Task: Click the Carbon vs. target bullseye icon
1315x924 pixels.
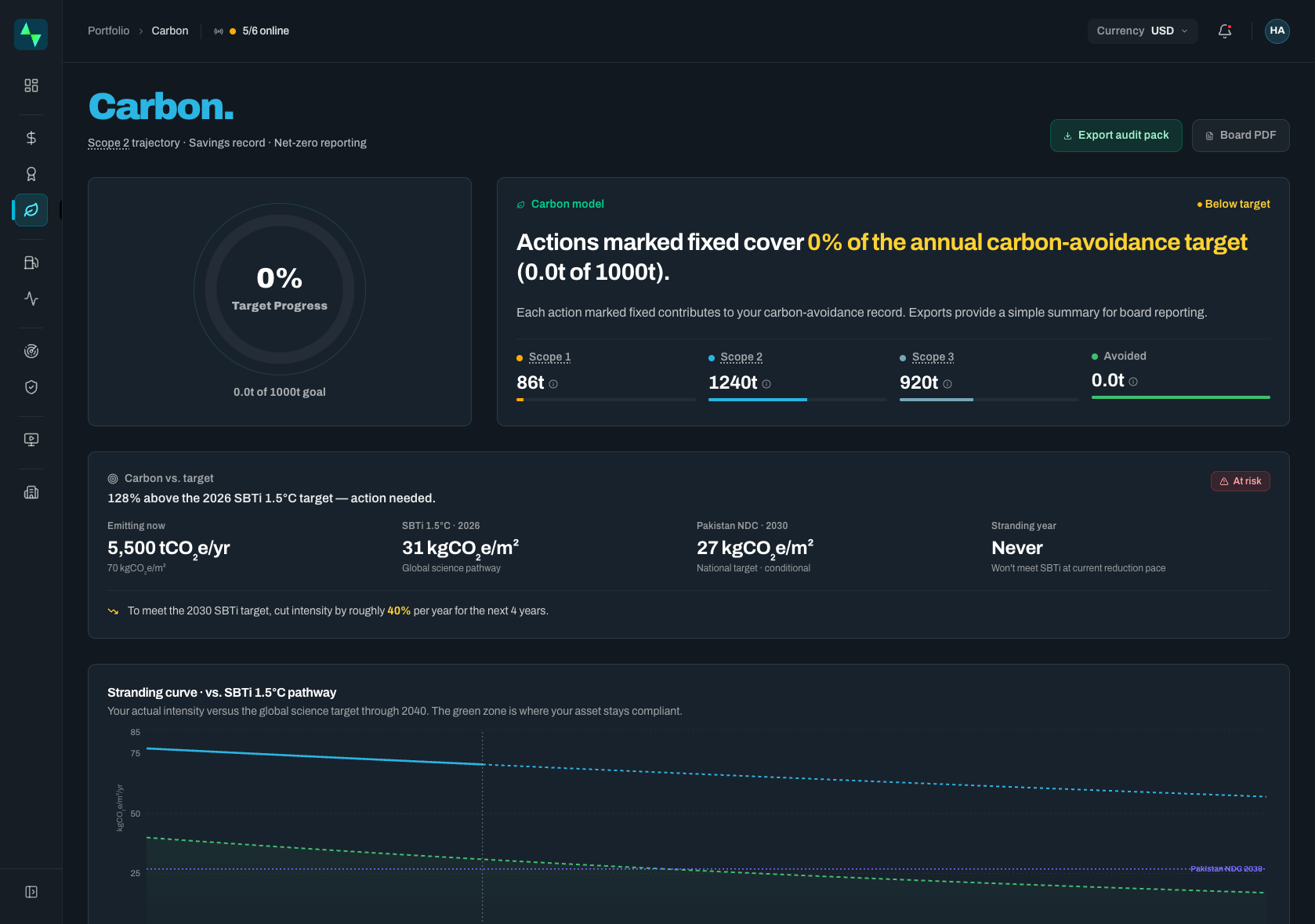Action: point(113,479)
